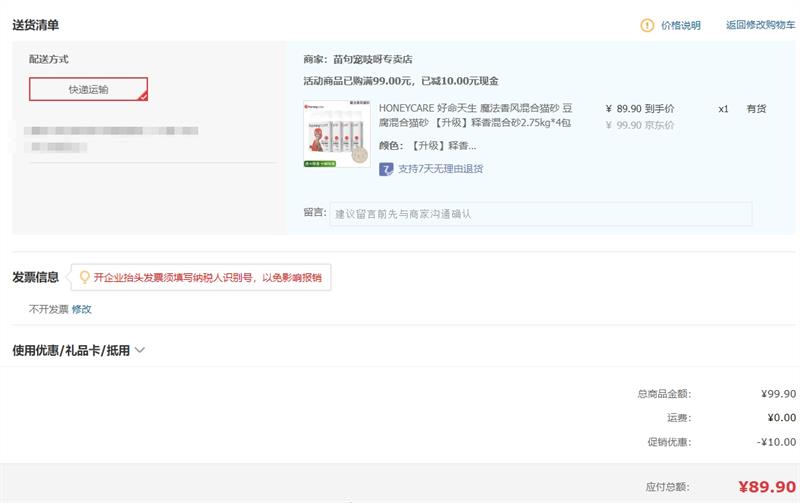Image resolution: width=800 pixels, height=503 pixels.
Task: Focus the 留言 message input field
Action: tap(540, 214)
